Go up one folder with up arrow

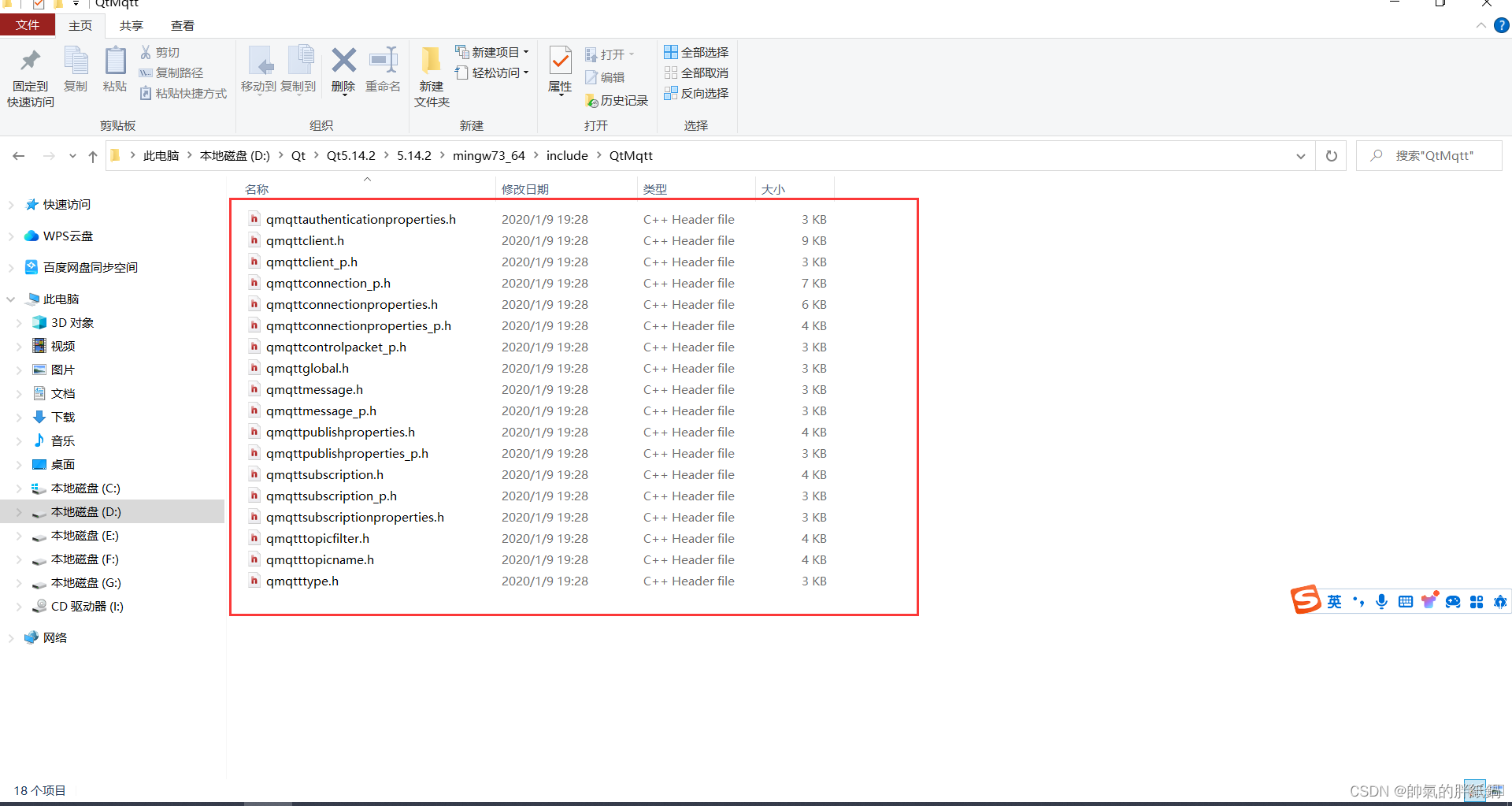pos(93,156)
